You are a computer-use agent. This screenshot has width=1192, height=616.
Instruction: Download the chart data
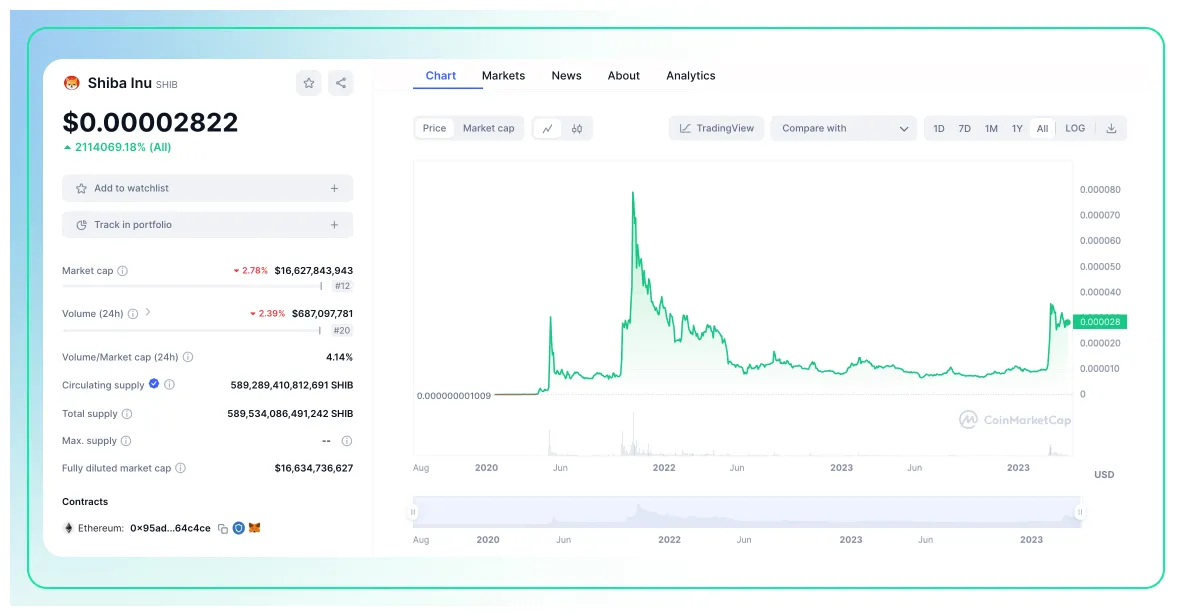click(x=1111, y=128)
